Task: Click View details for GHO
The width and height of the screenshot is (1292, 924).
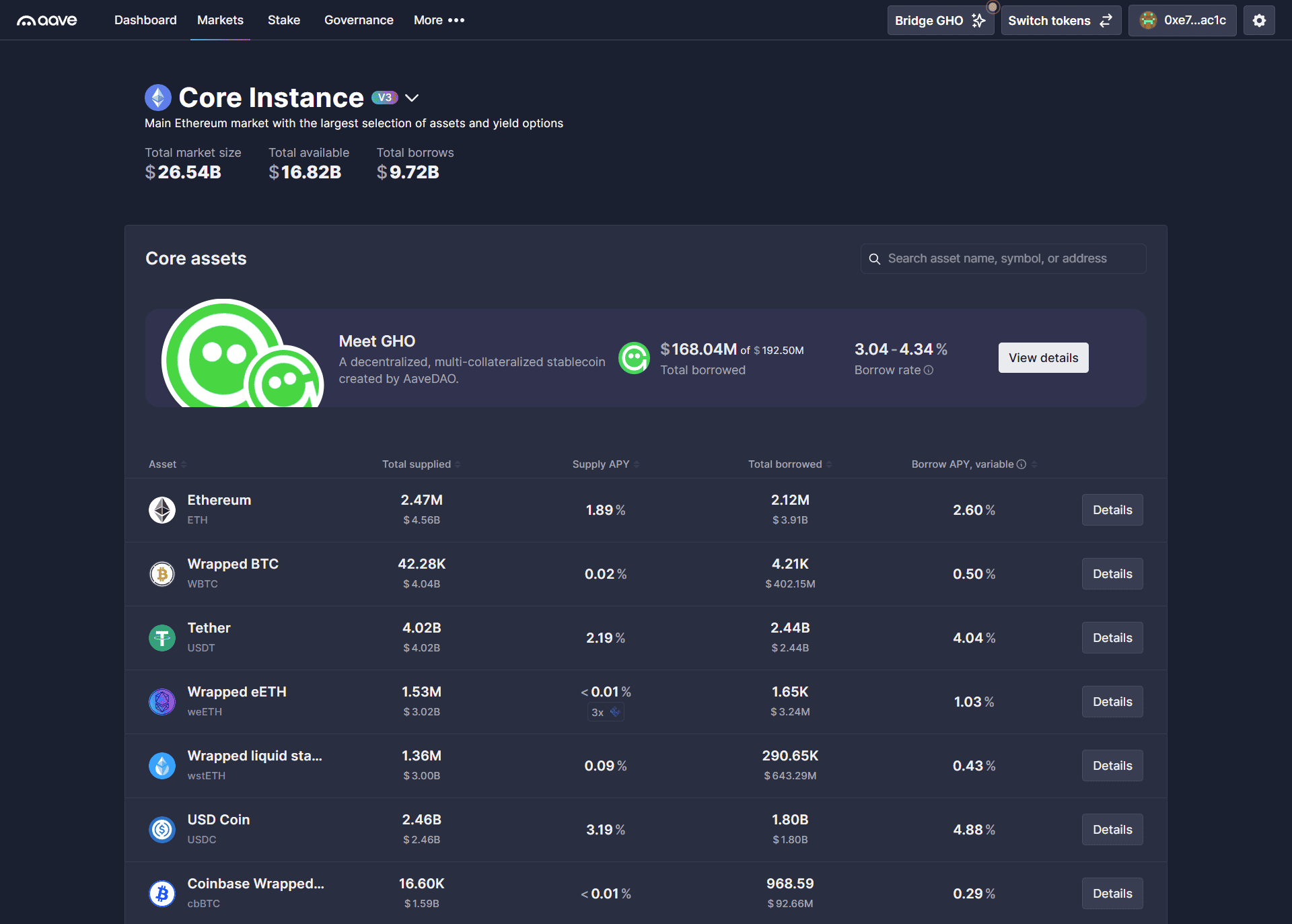Action: pos(1043,358)
